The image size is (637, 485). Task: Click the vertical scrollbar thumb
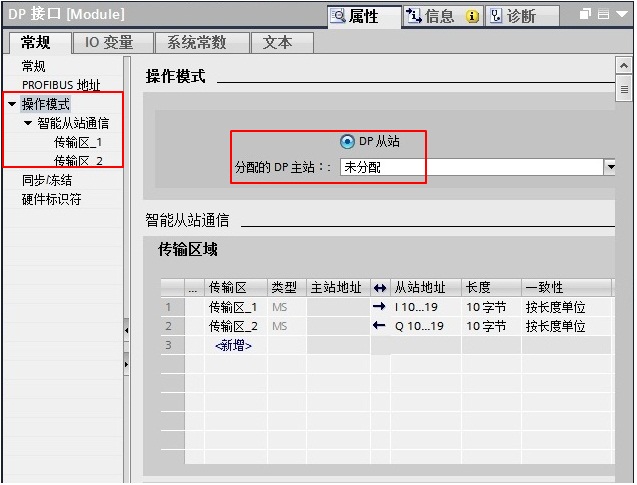pos(624,89)
